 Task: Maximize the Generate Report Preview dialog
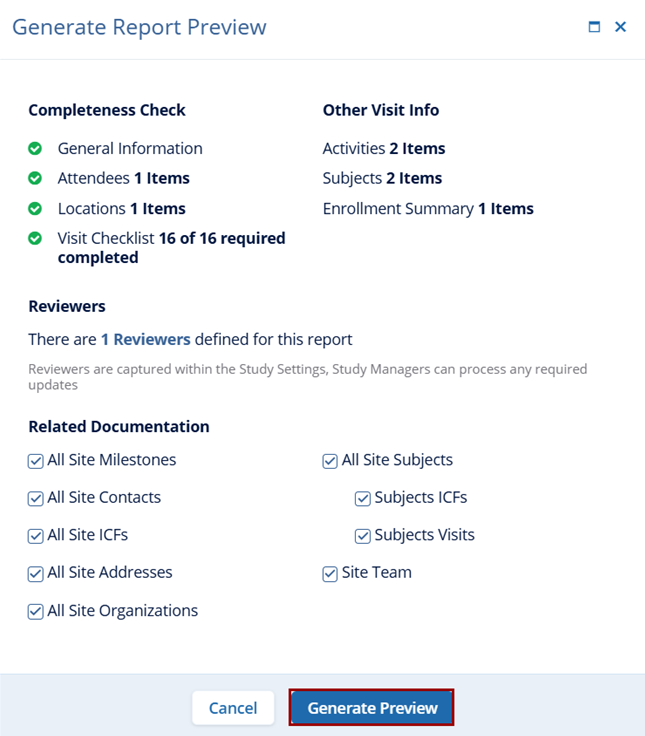[594, 27]
